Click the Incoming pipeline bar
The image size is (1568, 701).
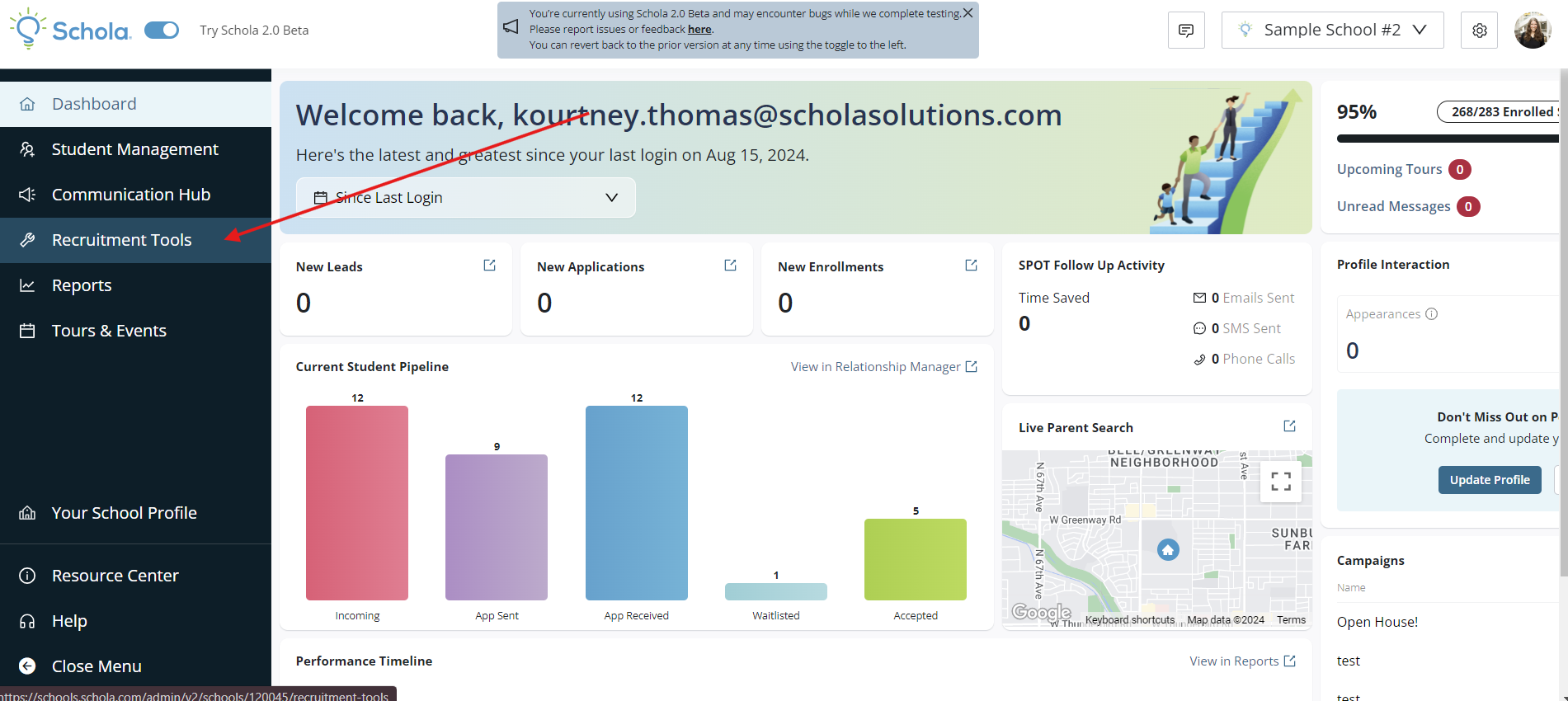(357, 503)
